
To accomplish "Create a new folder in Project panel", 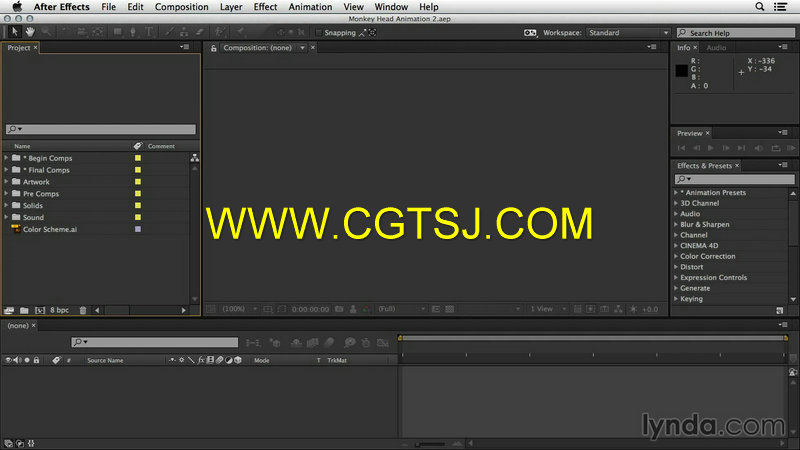I will [24, 310].
